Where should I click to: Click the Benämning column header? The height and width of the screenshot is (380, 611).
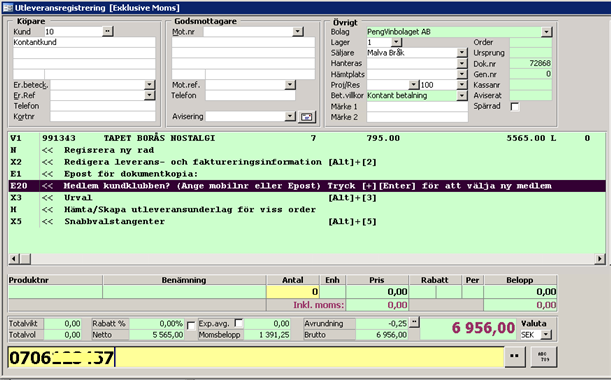pos(184,280)
